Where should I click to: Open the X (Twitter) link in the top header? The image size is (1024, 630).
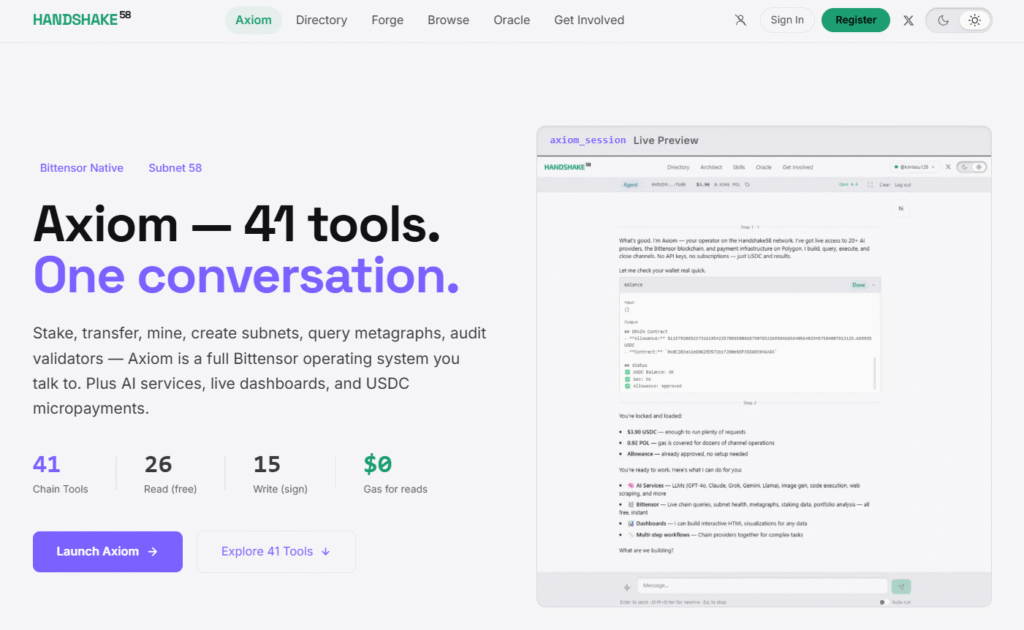(x=908, y=20)
